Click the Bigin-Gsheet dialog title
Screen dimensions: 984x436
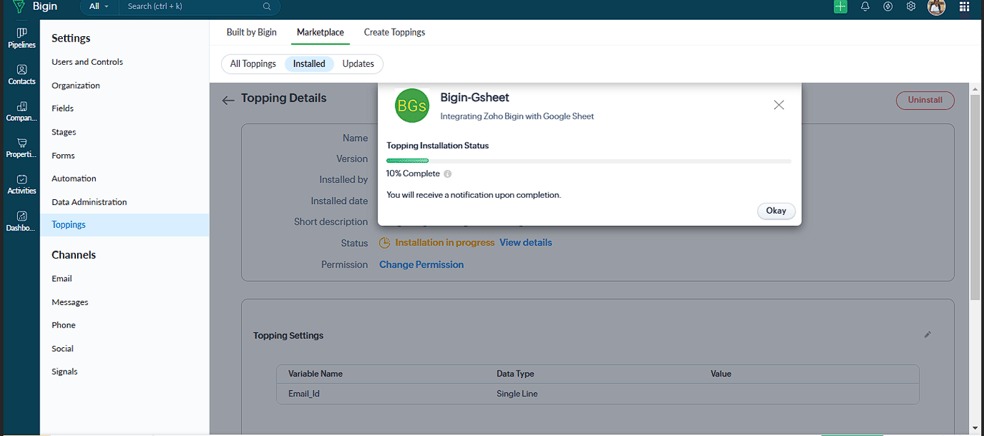click(474, 97)
